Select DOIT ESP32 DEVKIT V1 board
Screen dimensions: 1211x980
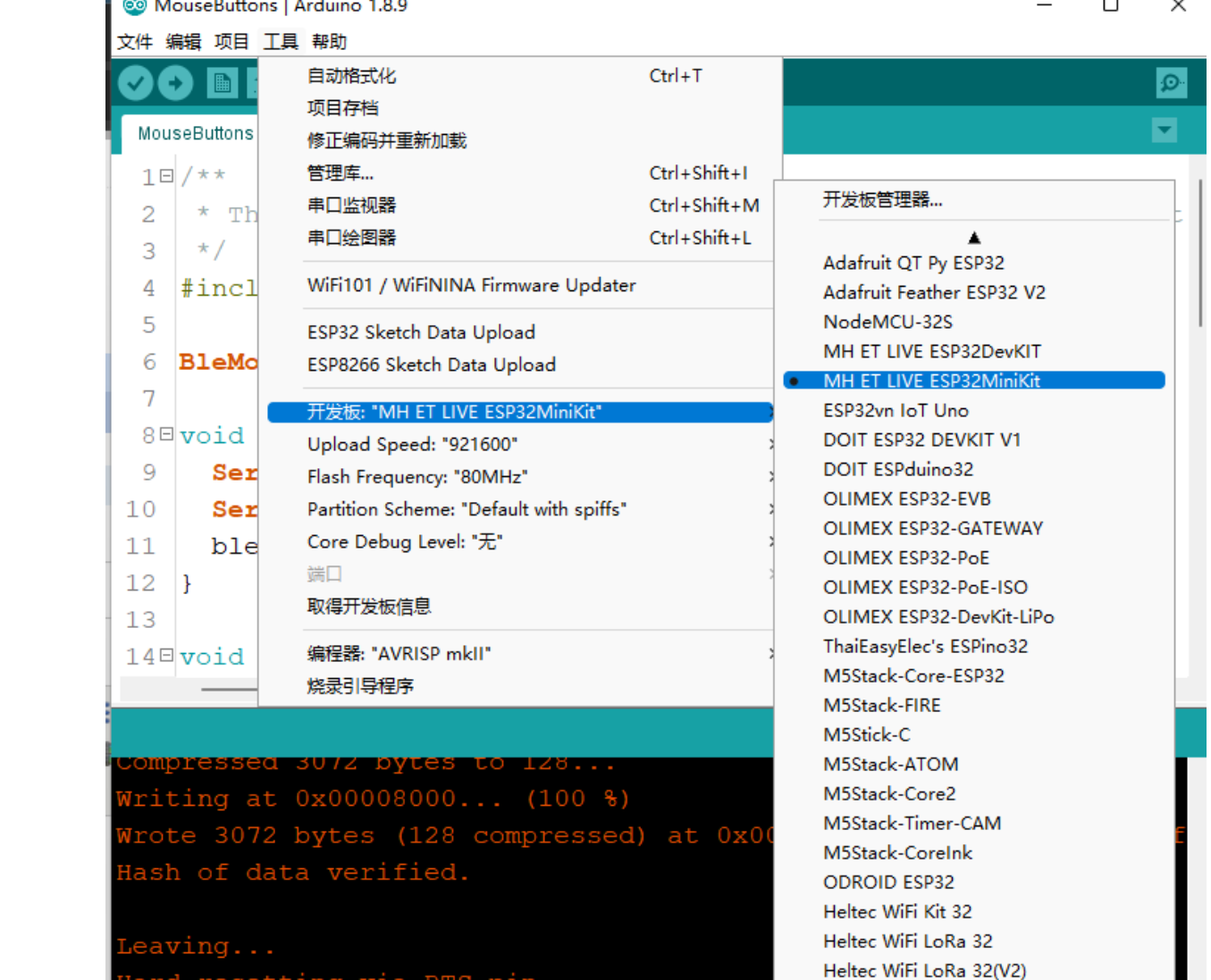pos(974,440)
